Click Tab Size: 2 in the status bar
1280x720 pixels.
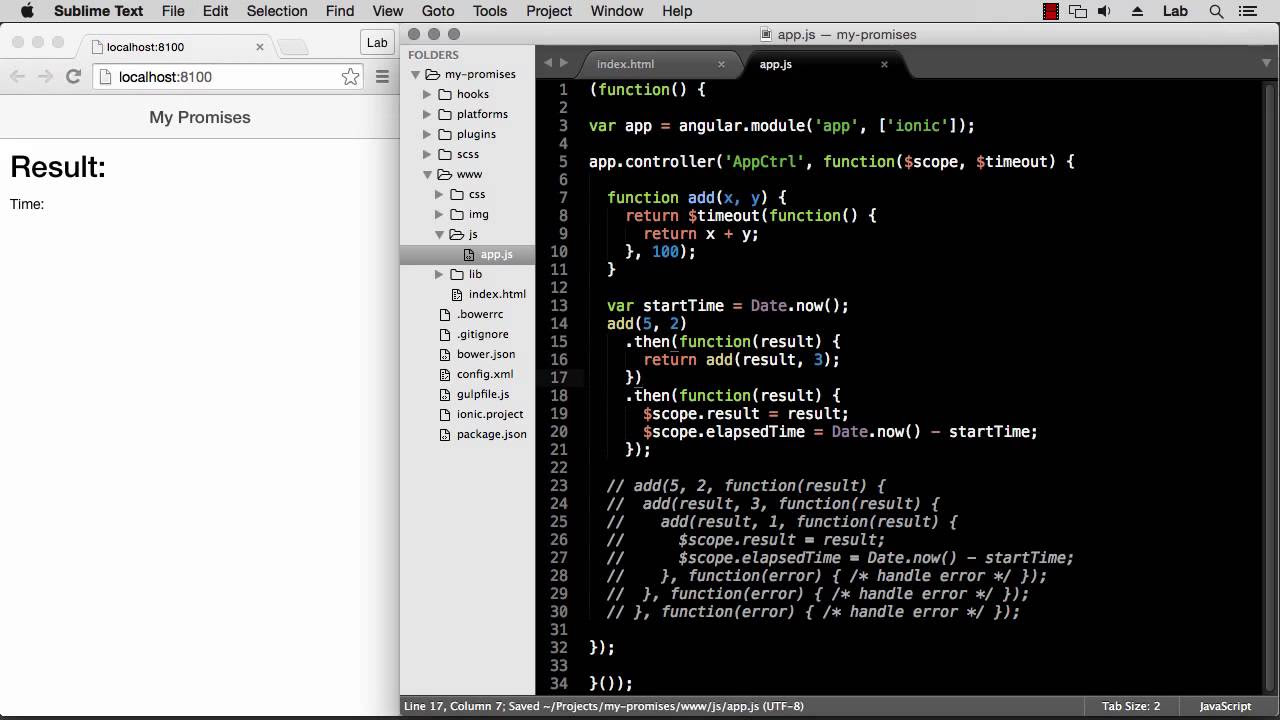(x=1131, y=706)
